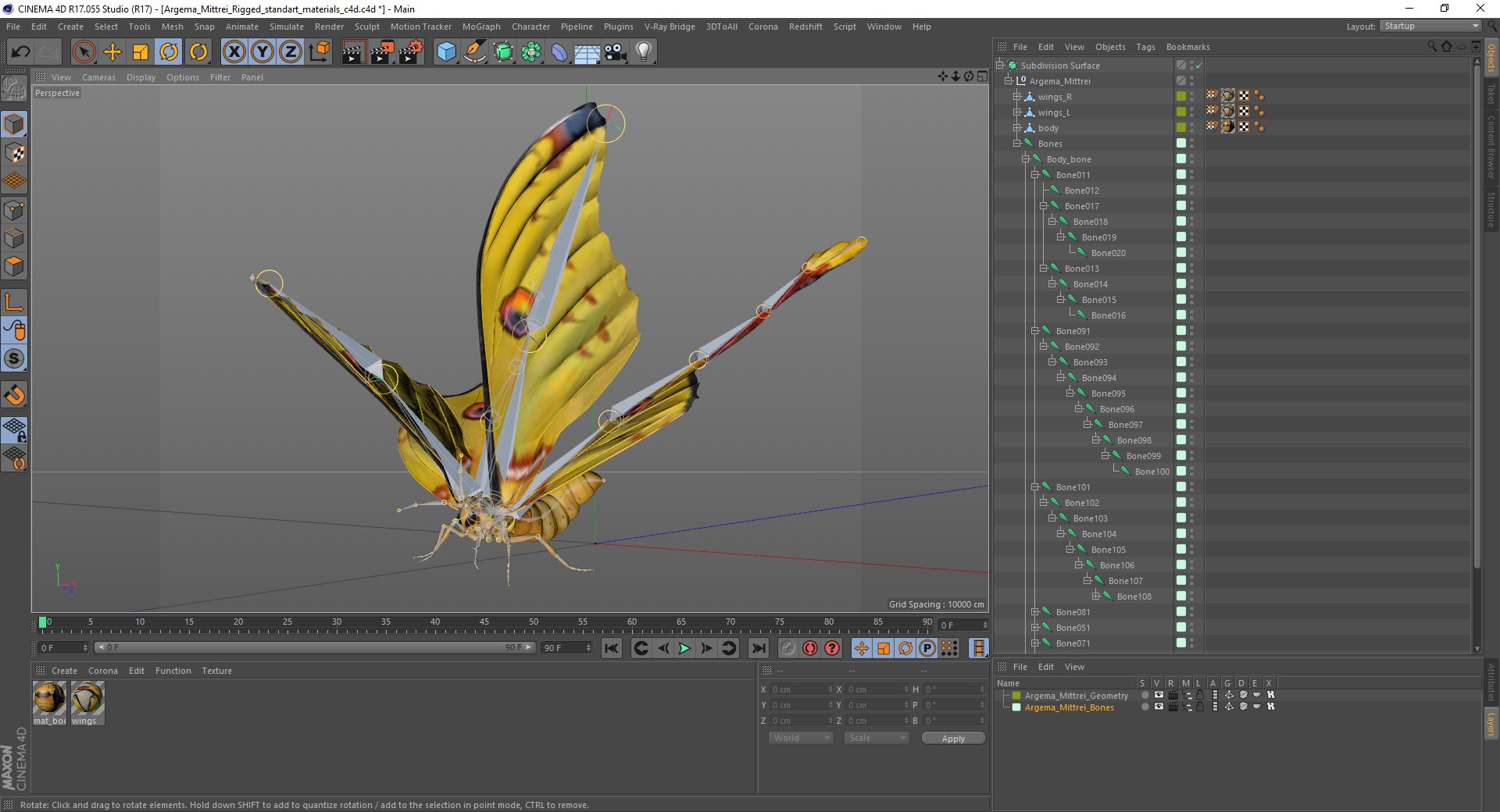Activate the Rotate tool
The height and width of the screenshot is (812, 1500).
coord(169,52)
